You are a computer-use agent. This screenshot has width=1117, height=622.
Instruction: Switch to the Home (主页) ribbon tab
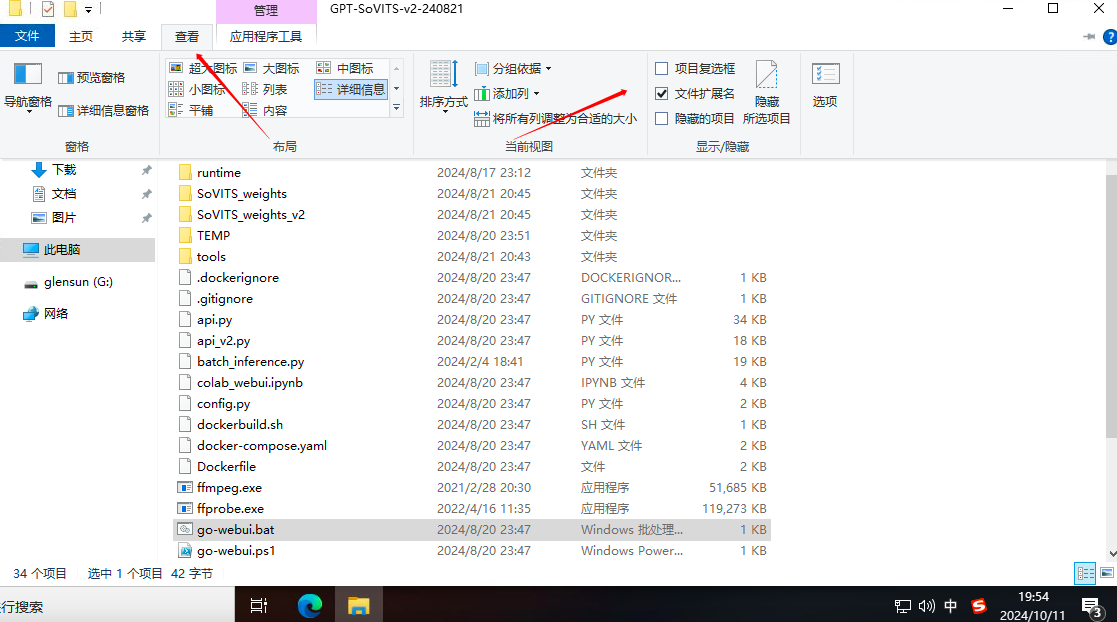(81, 37)
